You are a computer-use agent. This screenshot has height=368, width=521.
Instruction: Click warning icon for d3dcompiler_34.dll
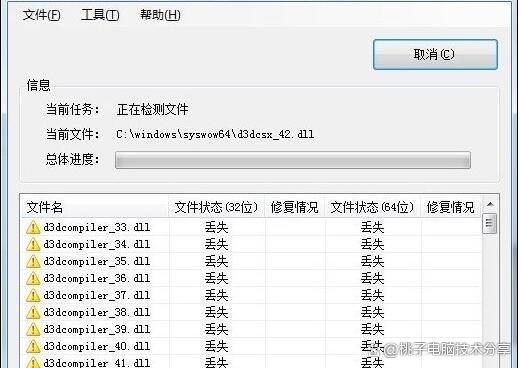pyautogui.click(x=33, y=244)
